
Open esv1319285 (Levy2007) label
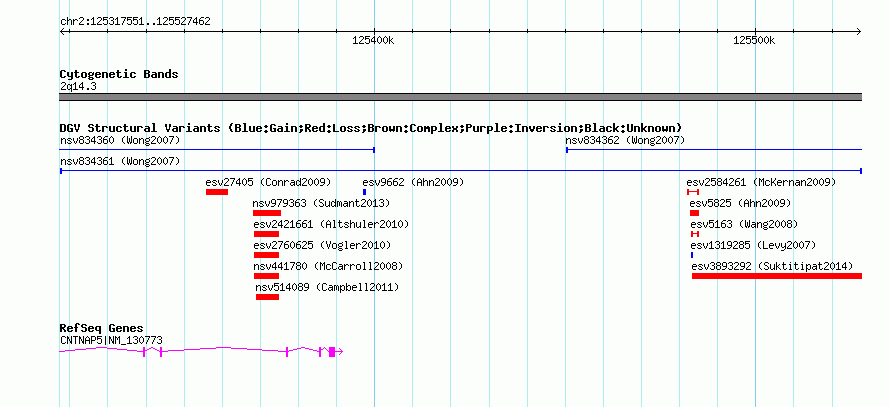coord(753,245)
